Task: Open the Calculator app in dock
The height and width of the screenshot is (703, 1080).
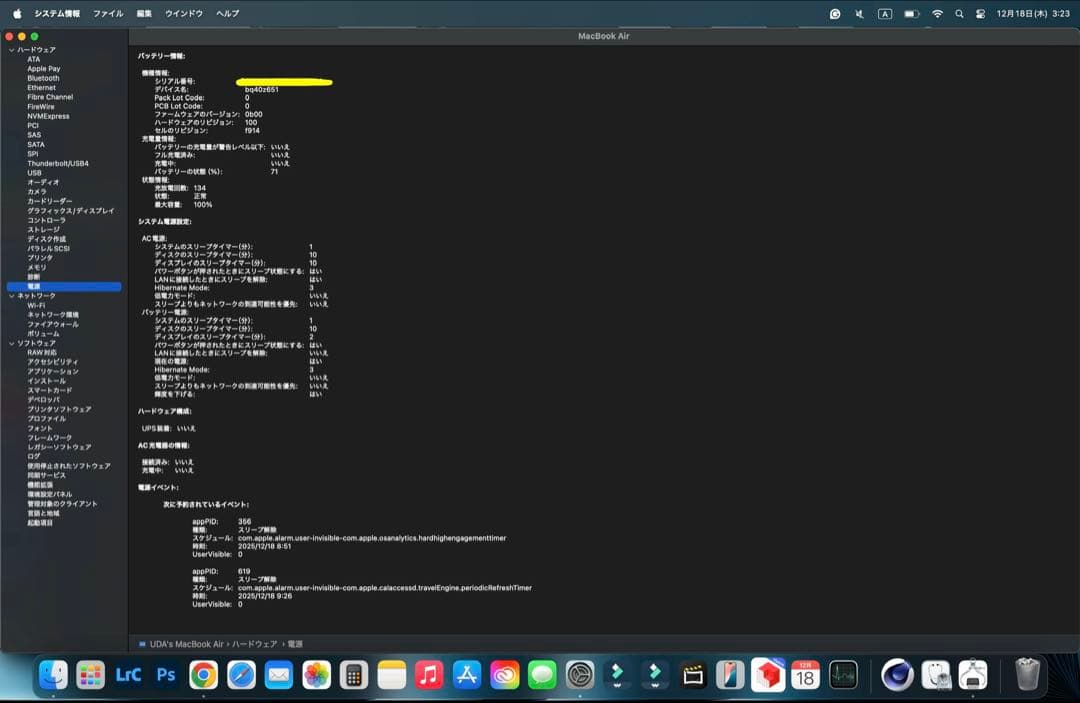Action: point(353,675)
